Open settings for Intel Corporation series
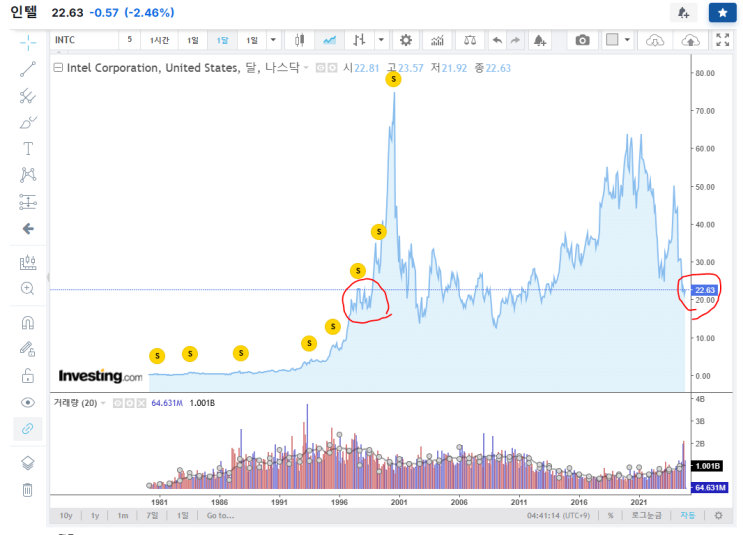This screenshot has height=535, width=743. (x=333, y=68)
